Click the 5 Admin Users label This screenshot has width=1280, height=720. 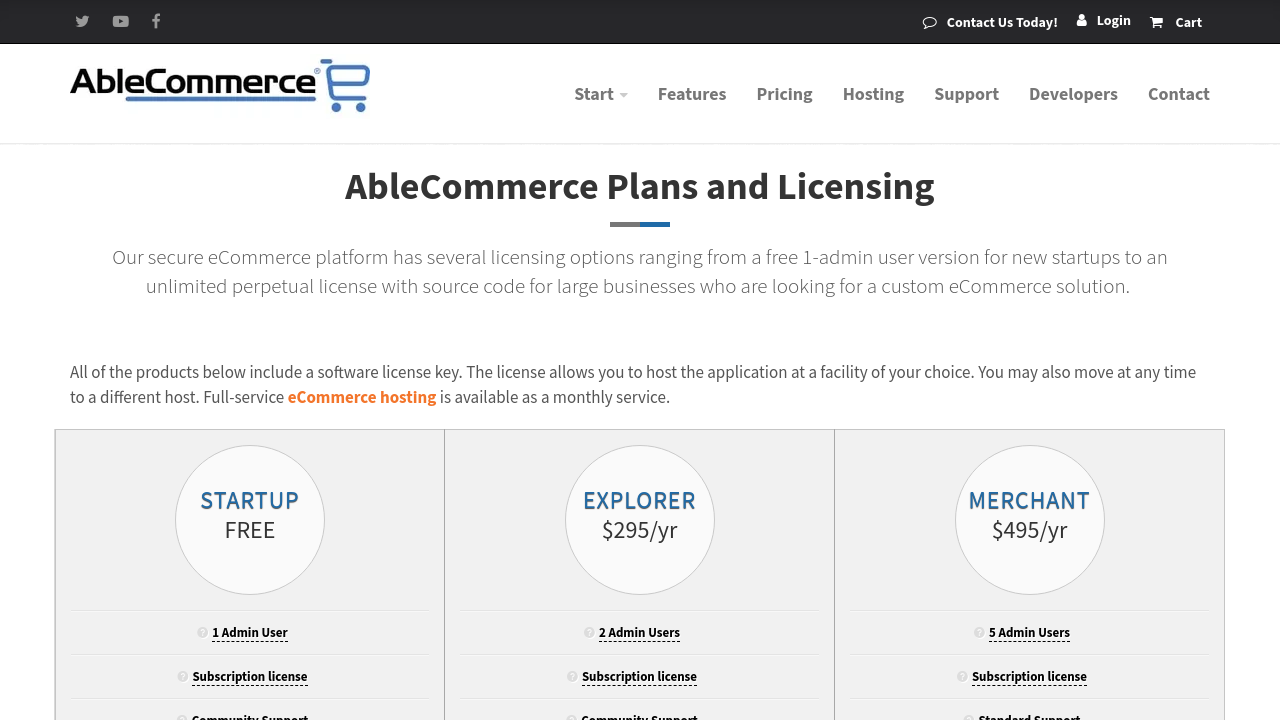1029,632
